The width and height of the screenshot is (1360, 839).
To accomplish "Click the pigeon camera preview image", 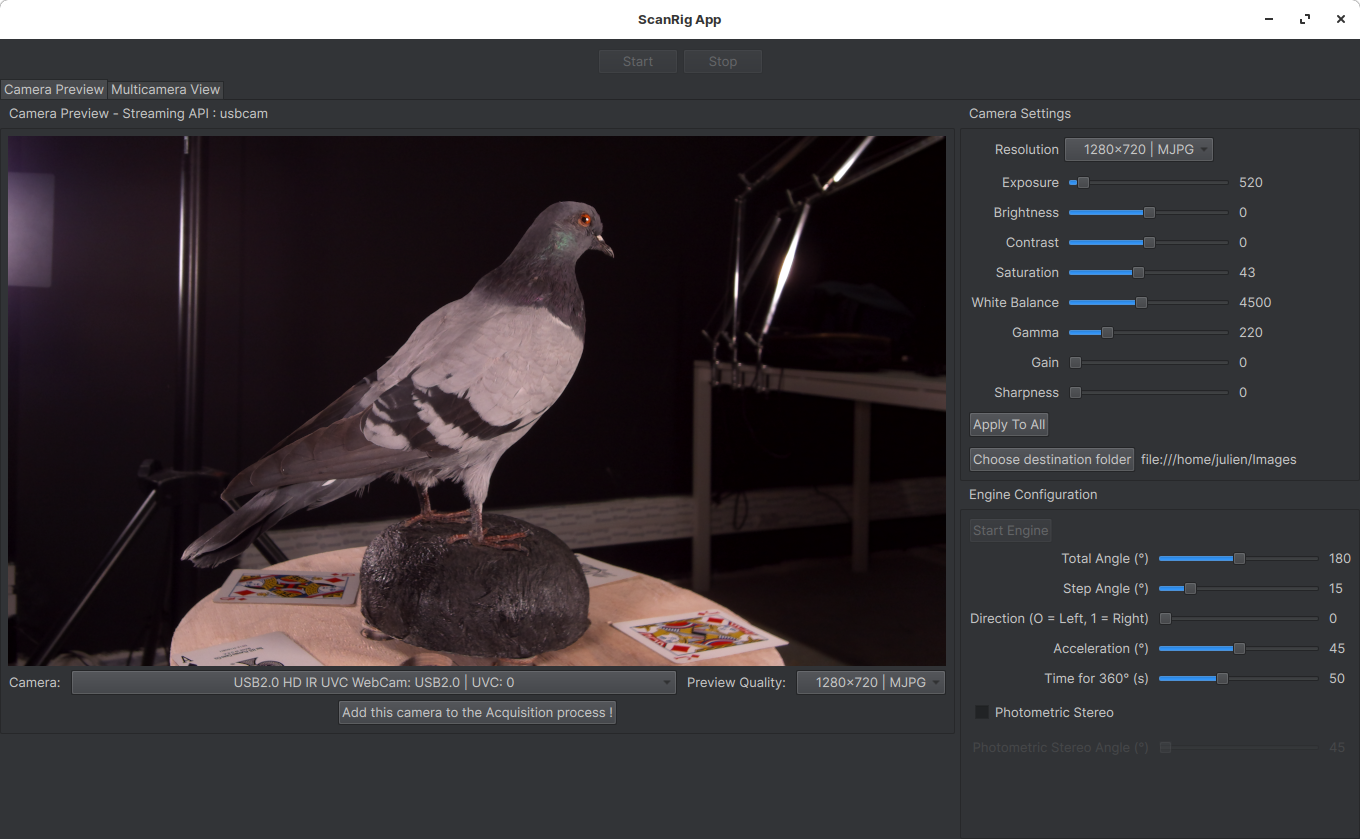I will click(x=476, y=400).
